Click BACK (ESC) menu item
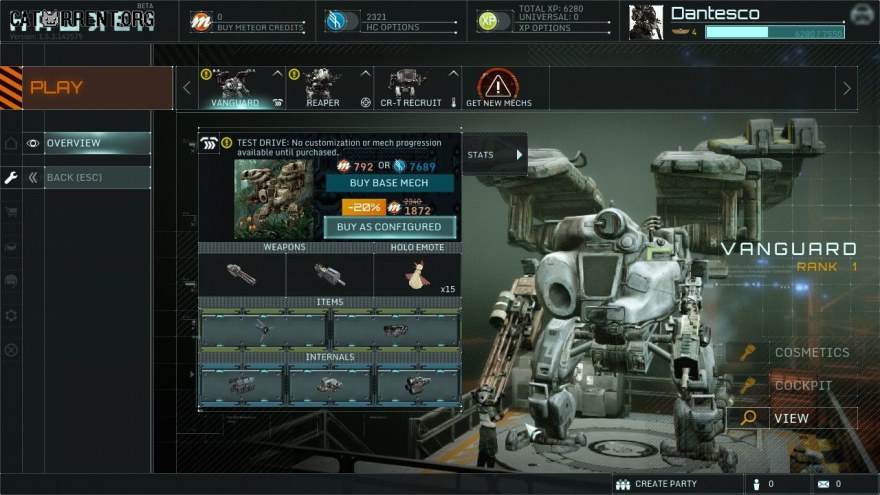This screenshot has height=495, width=880. click(98, 177)
